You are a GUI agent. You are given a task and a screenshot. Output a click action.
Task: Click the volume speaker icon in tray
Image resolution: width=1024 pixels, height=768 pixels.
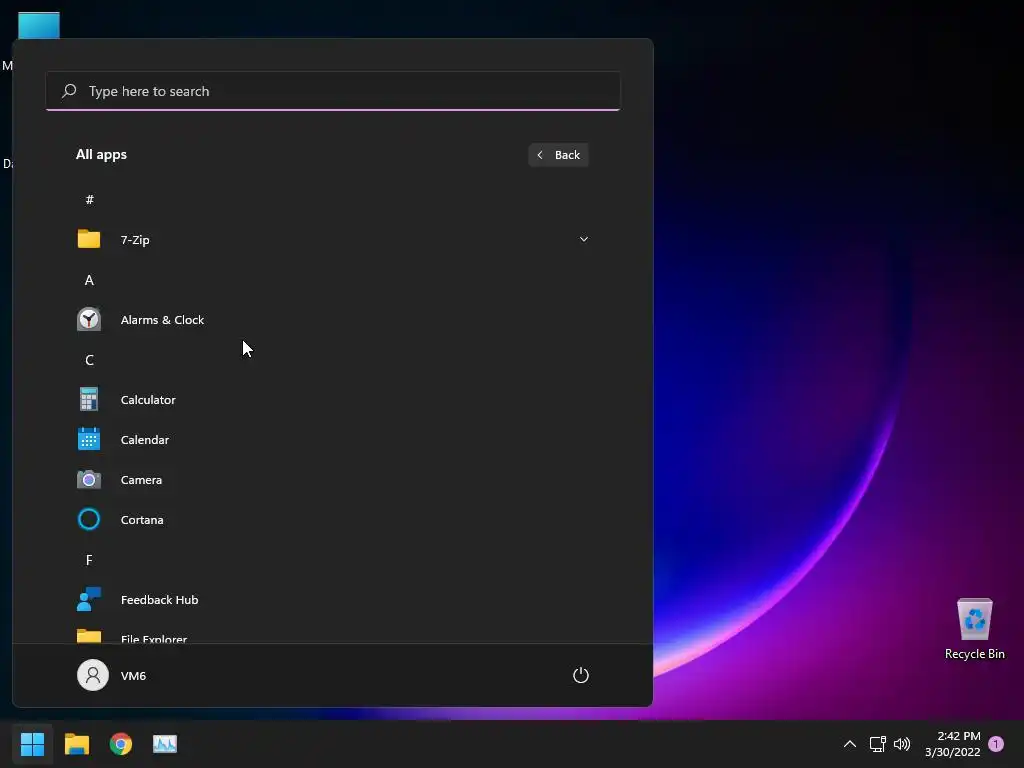pos(902,744)
